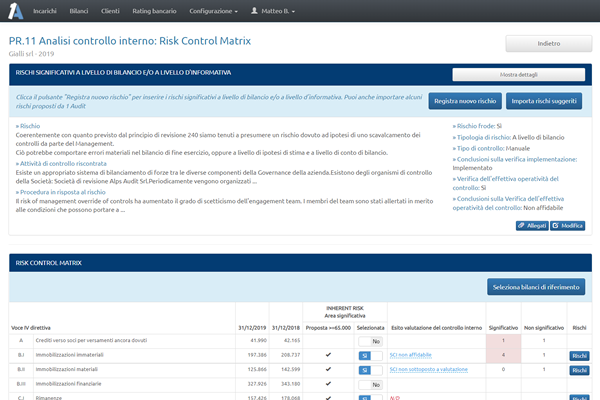The image size is (600, 400).
Task: Click the checkmark in Immobilizzazioni materiali row
Action: click(328, 369)
